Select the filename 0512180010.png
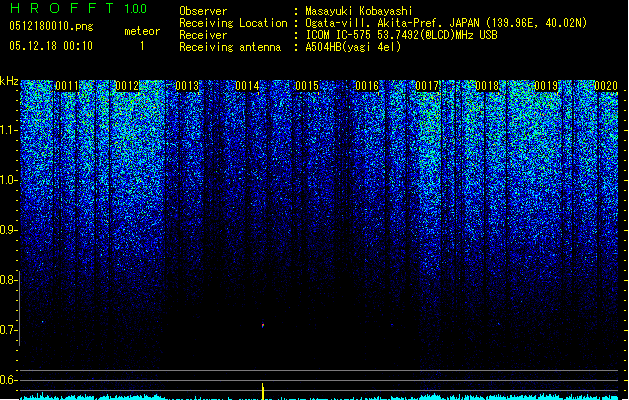629x400 pixels. click(51, 26)
